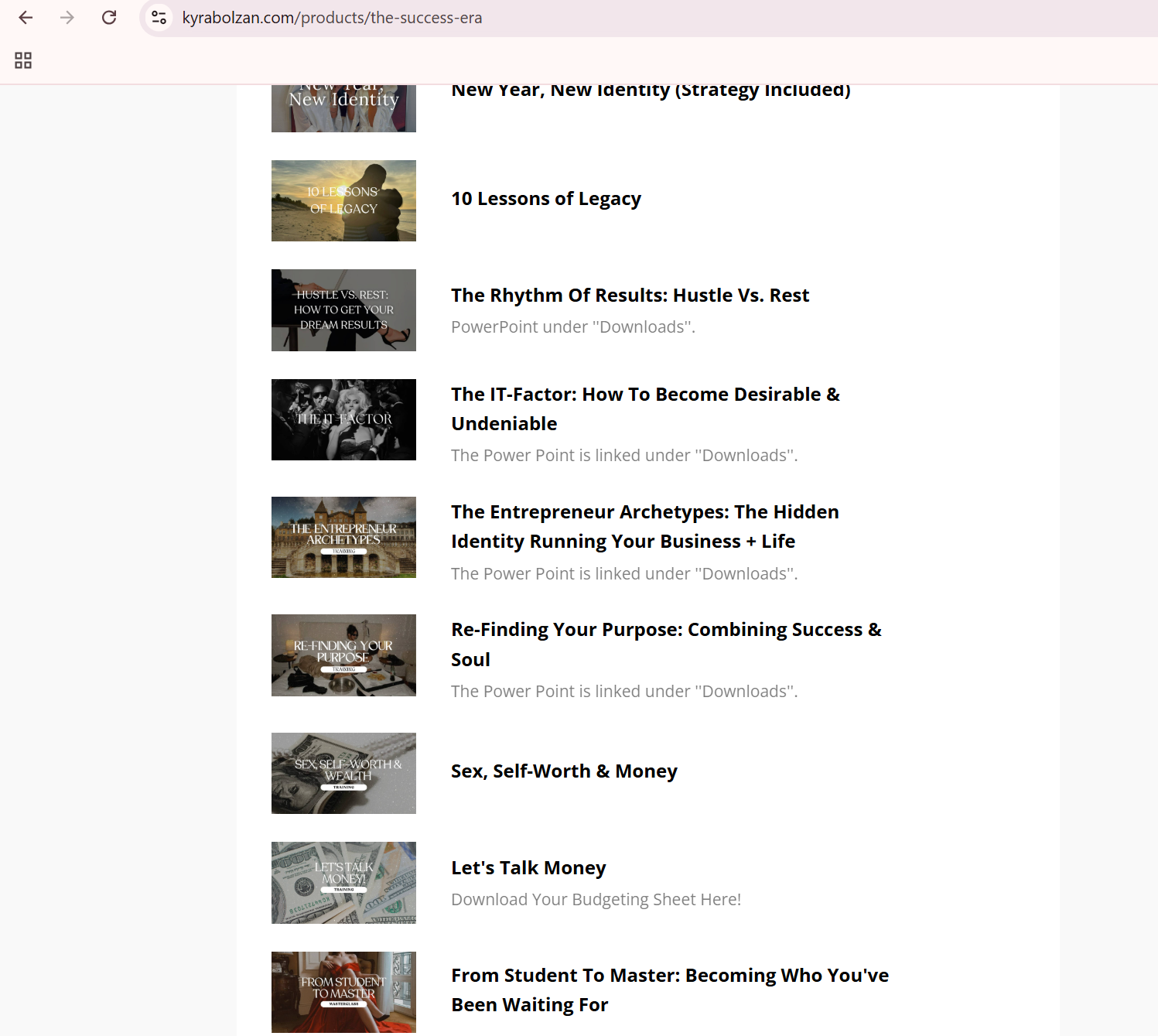Open The Rhythm Of Results lesson title
The height and width of the screenshot is (1036, 1158).
pos(630,296)
